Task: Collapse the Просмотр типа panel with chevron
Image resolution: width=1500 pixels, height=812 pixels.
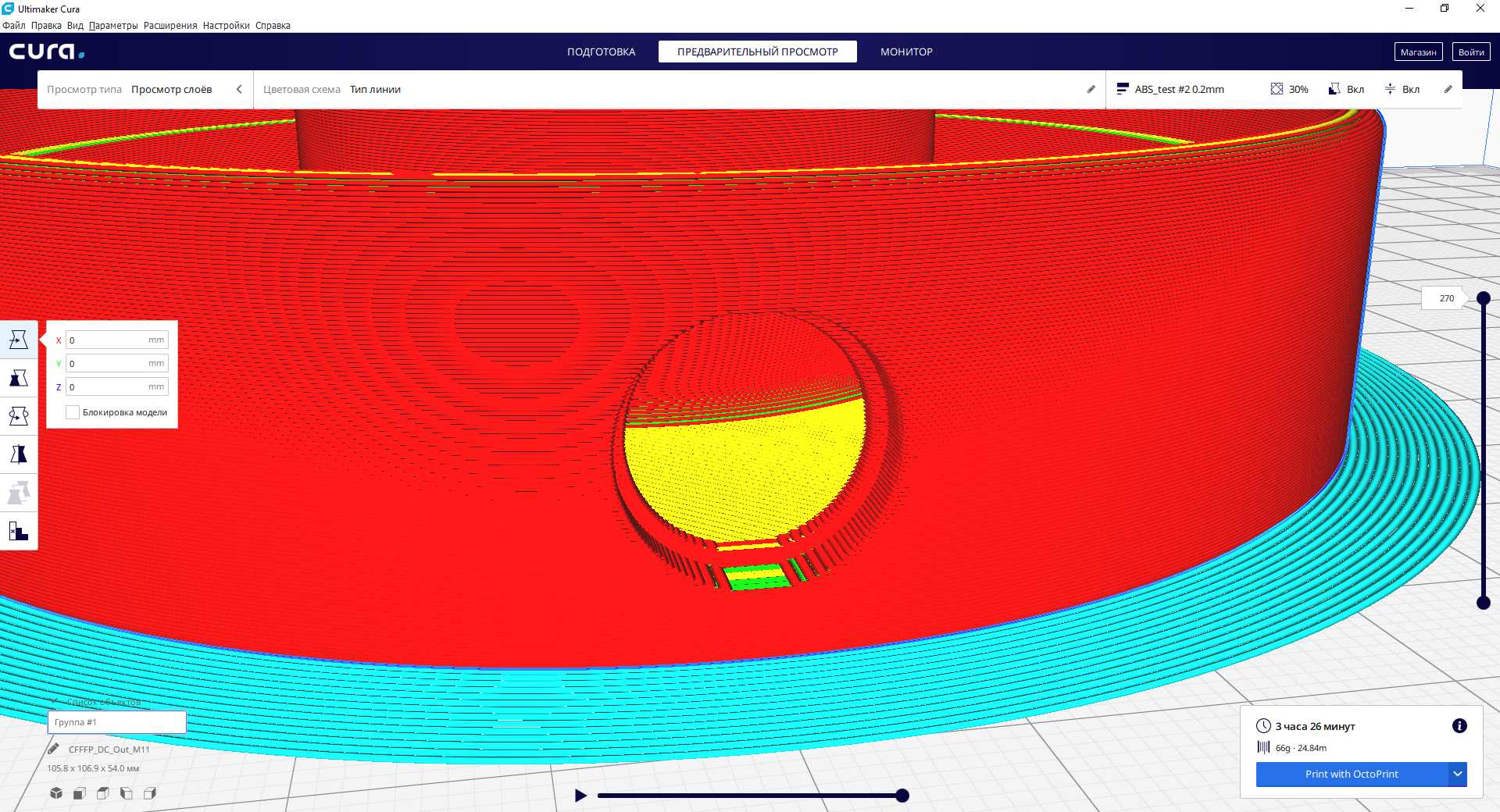Action: coord(239,89)
